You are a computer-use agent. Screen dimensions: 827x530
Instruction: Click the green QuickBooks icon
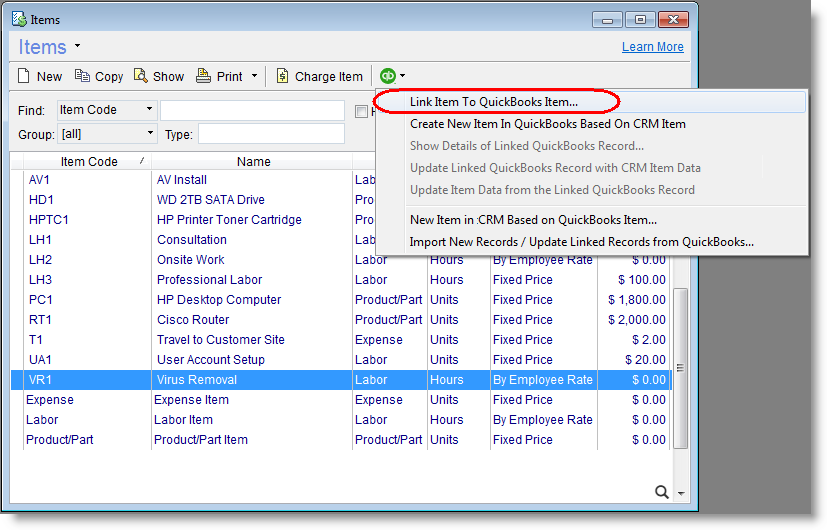coord(388,76)
